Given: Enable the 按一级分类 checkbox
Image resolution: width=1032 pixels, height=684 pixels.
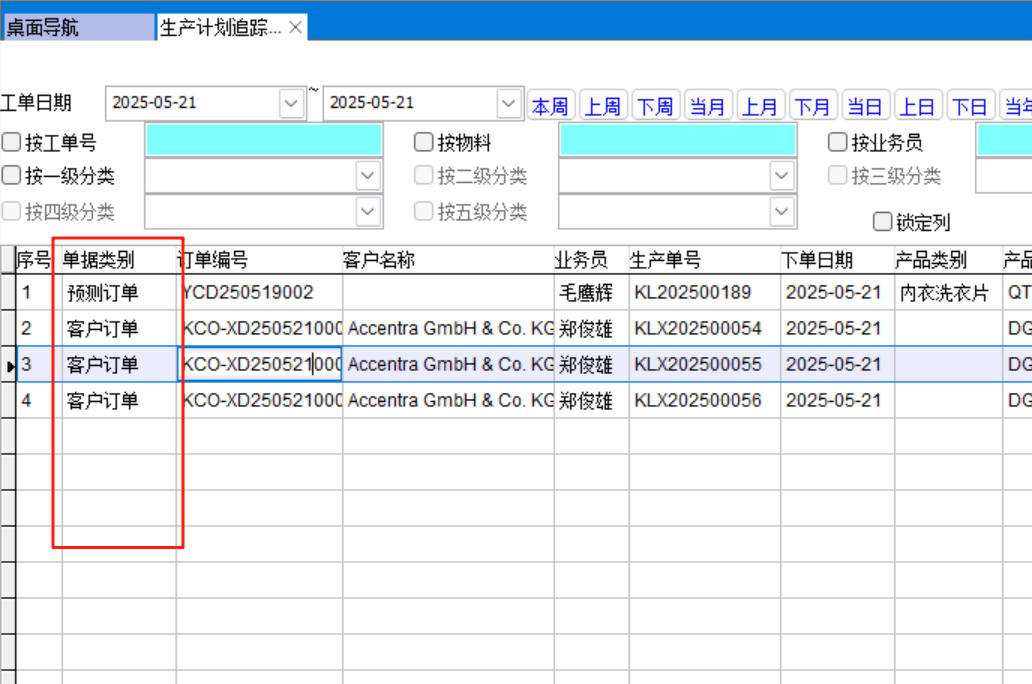Looking at the screenshot, I should pyautogui.click(x=11, y=176).
